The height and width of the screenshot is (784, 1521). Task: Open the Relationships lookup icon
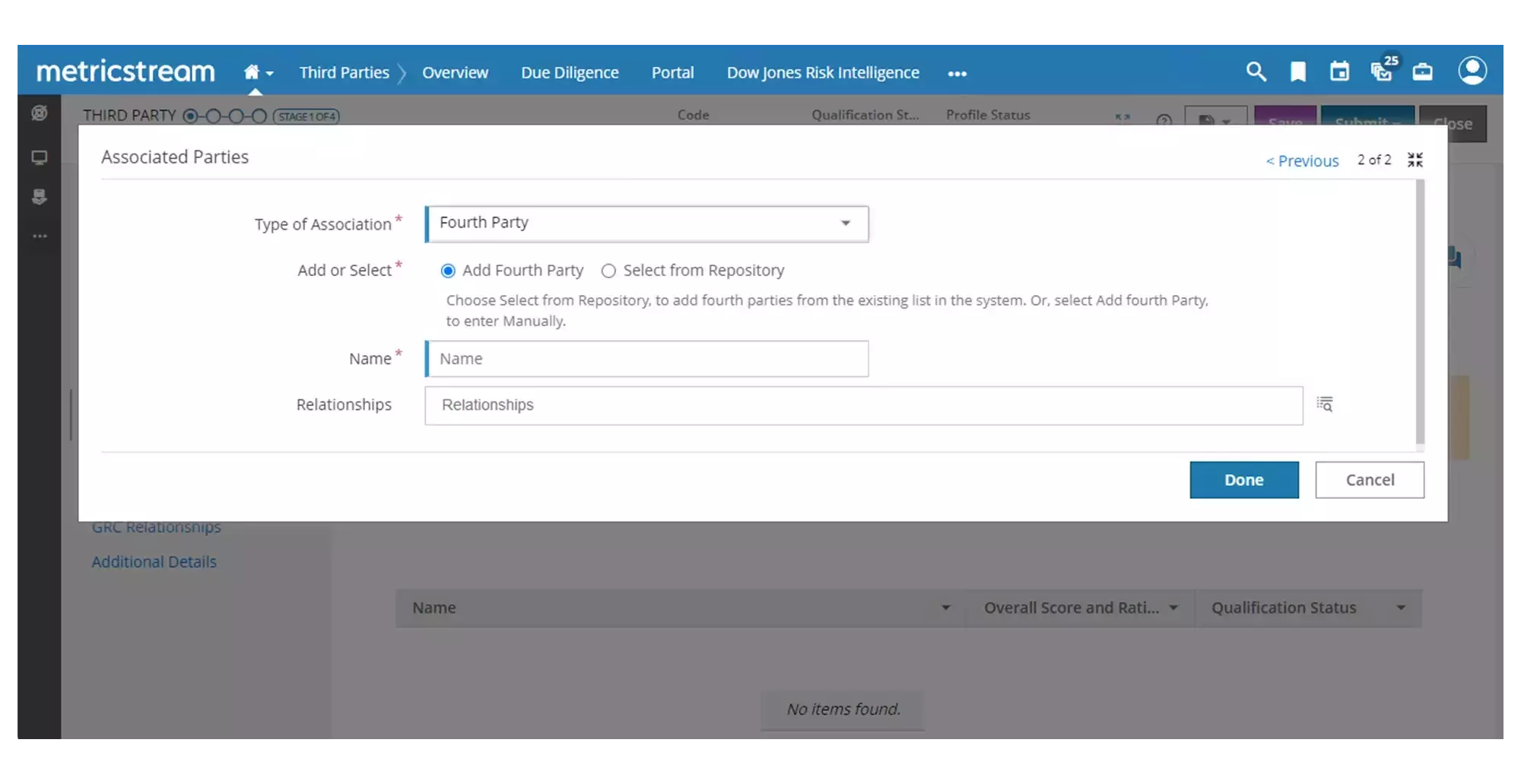coord(1325,404)
